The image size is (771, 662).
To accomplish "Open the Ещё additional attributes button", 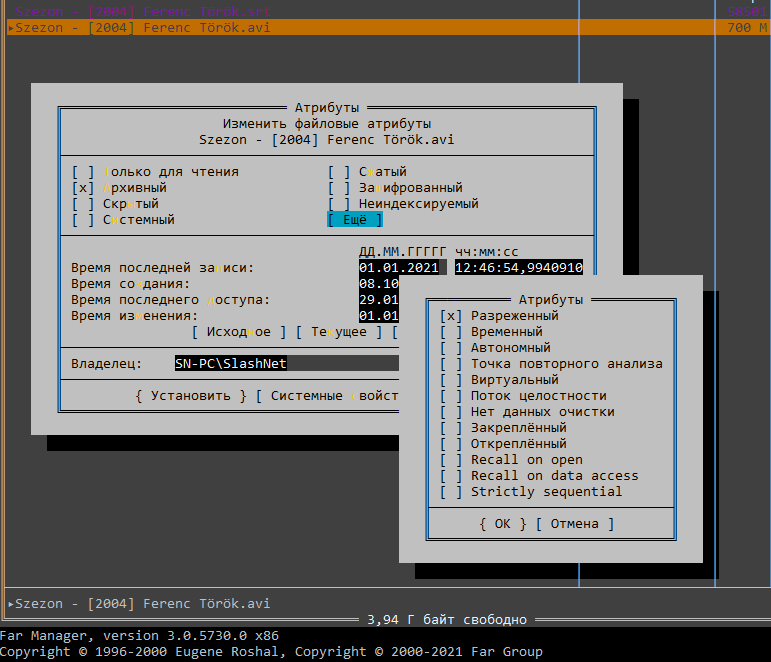I will coord(355,220).
